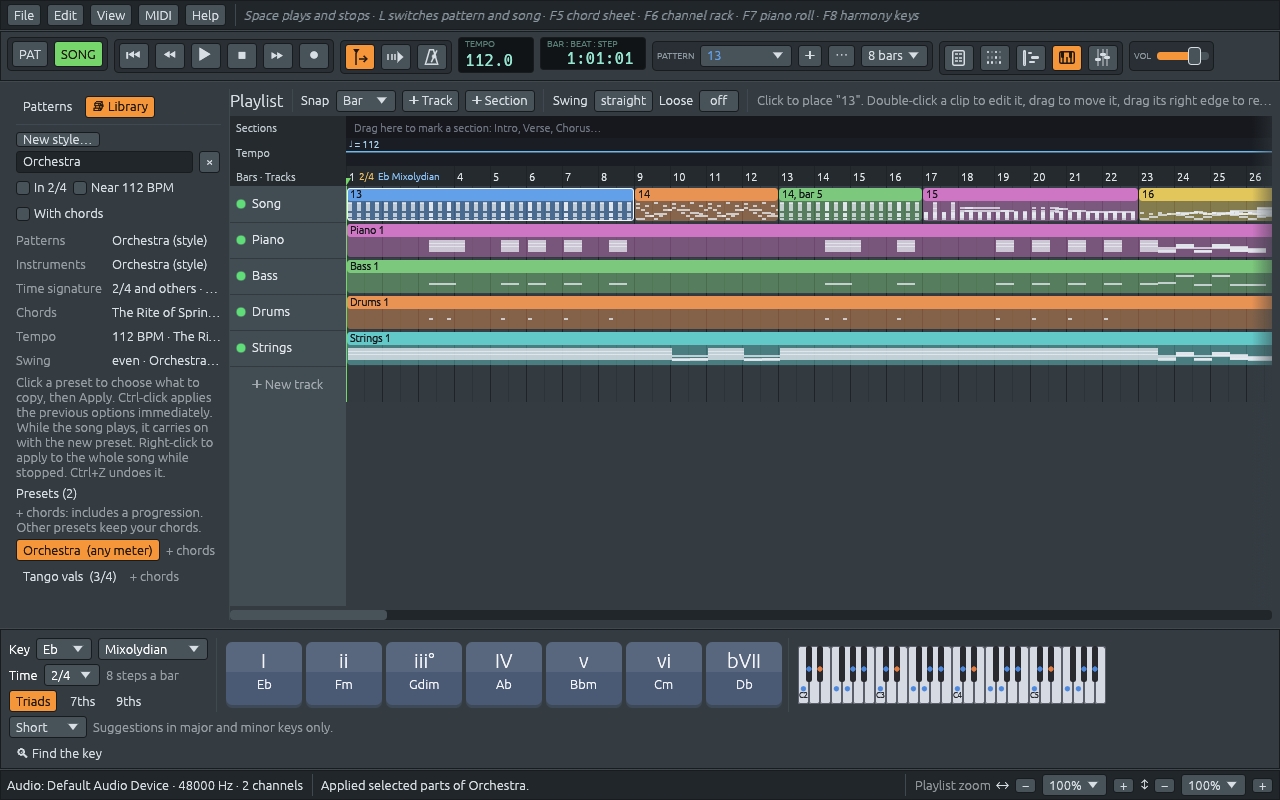Open the 8 bars length dropdown

point(895,56)
